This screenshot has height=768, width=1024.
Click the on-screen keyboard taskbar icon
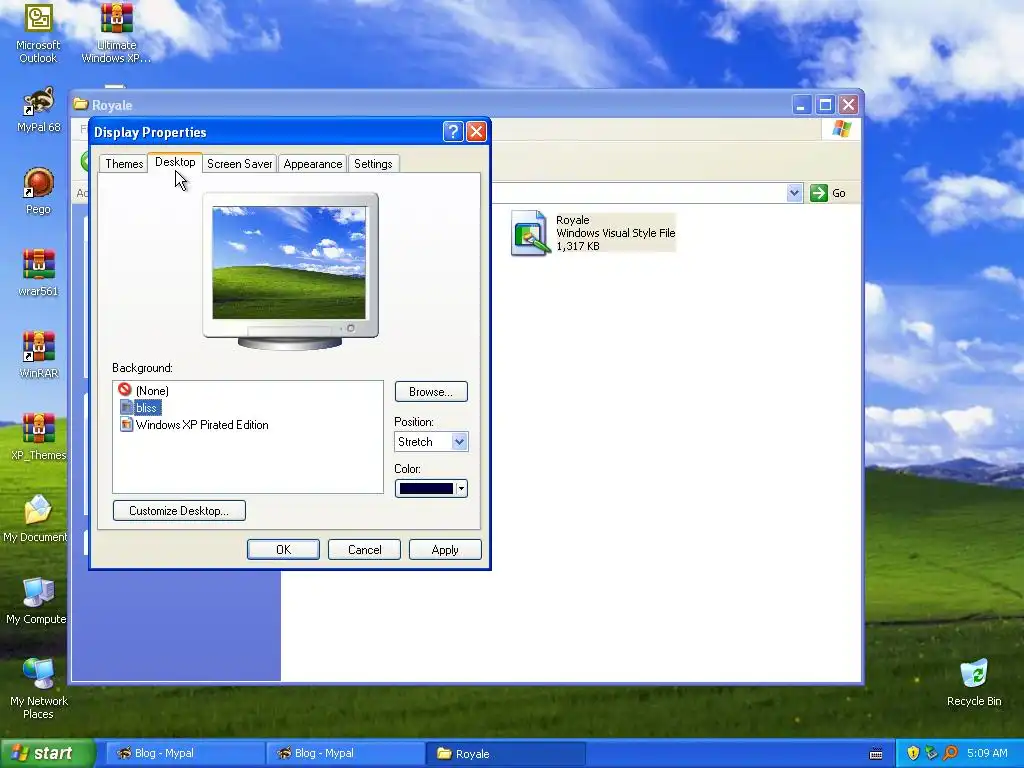(x=876, y=754)
